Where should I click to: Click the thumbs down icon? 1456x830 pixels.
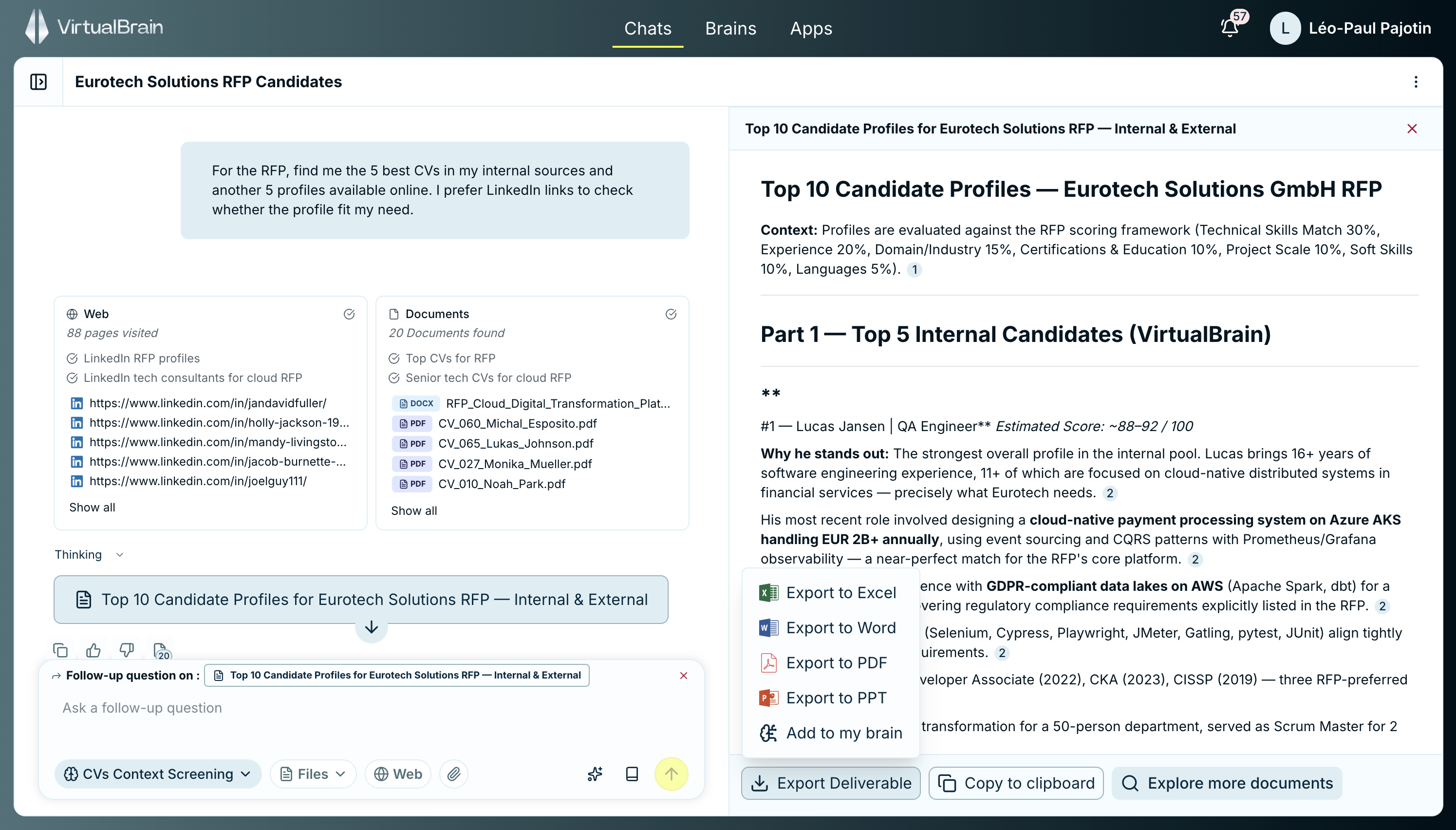tap(126, 650)
